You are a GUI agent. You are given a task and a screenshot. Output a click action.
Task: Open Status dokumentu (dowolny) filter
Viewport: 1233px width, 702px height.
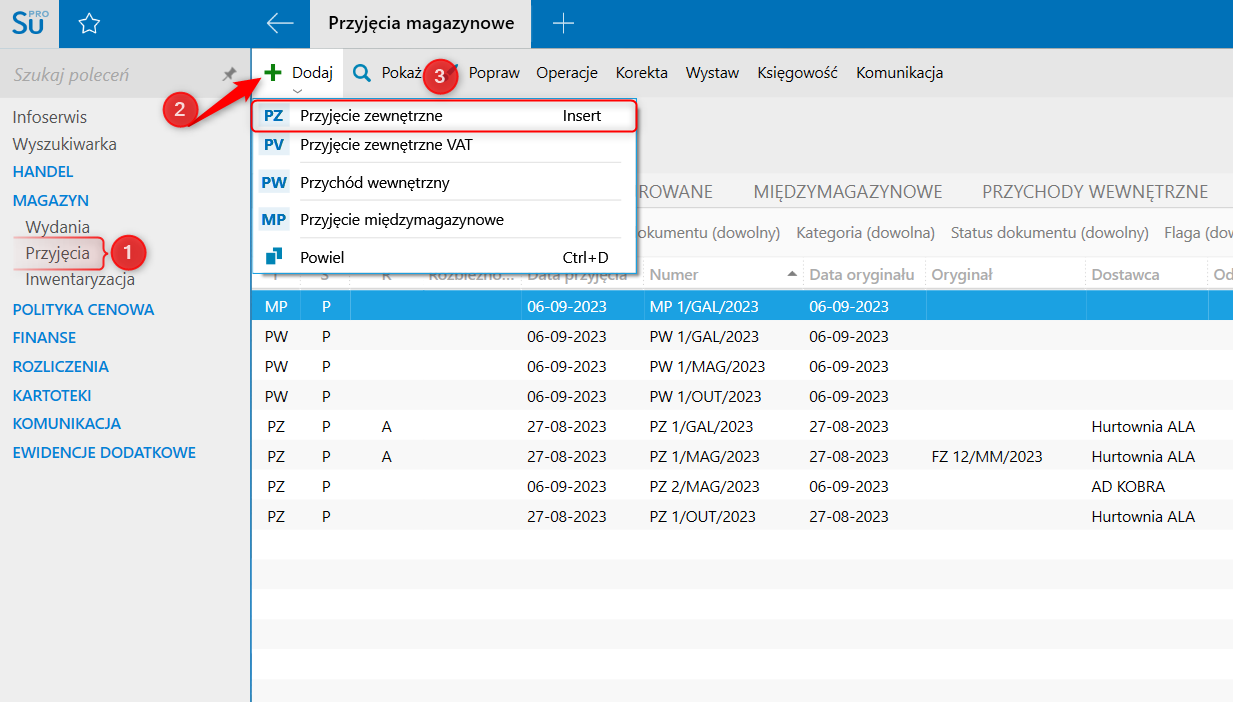(x=1049, y=233)
